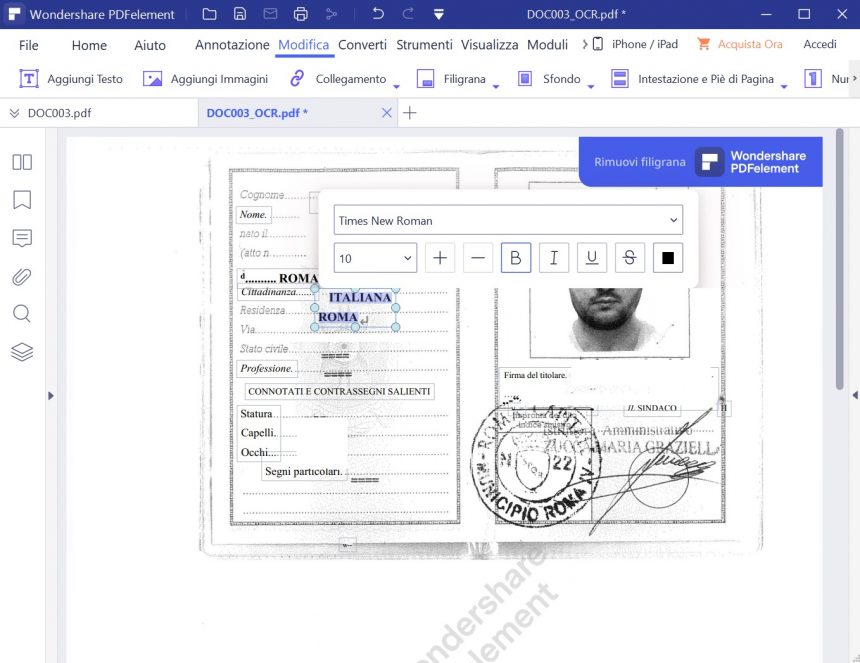The width and height of the screenshot is (860, 663).
Task: Select the Aggiungi Immagini tool
Action: (x=206, y=79)
